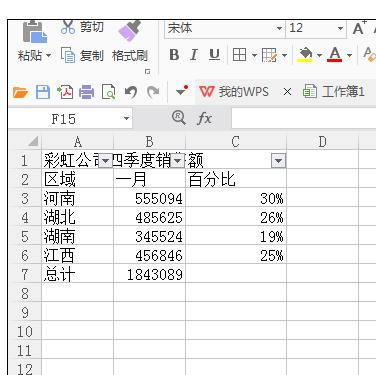Image resolution: width=376 pixels, height=375 pixels.
Task: Click the 剪切 cut scissors icon
Action: click(68, 27)
